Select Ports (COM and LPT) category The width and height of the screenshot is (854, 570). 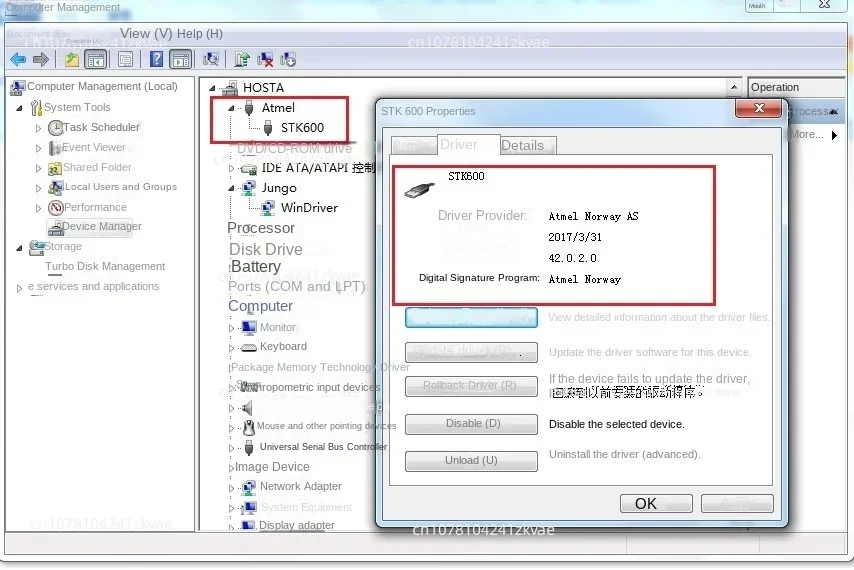pyautogui.click(x=296, y=286)
